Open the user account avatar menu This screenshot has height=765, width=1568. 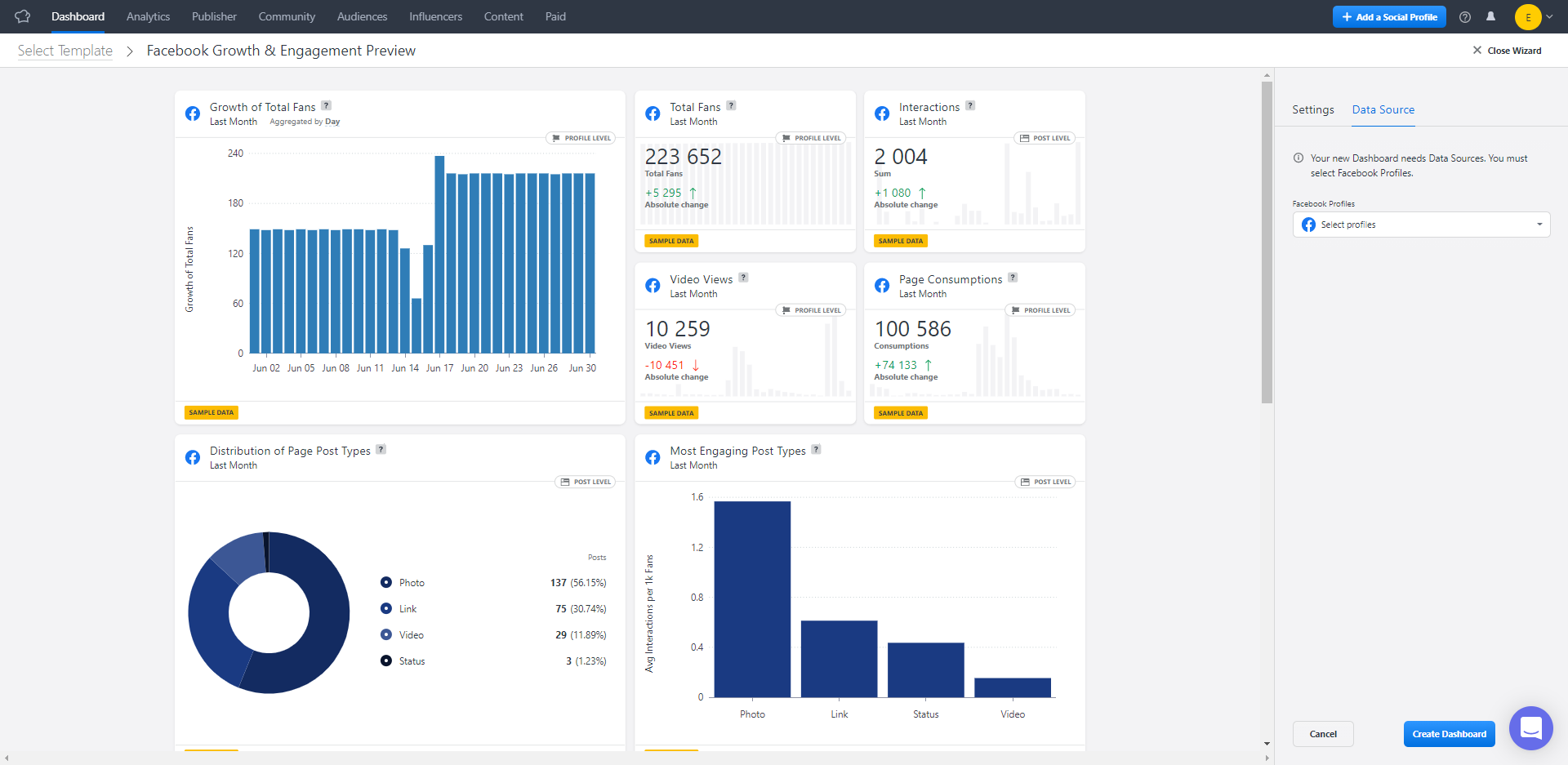click(x=1528, y=17)
